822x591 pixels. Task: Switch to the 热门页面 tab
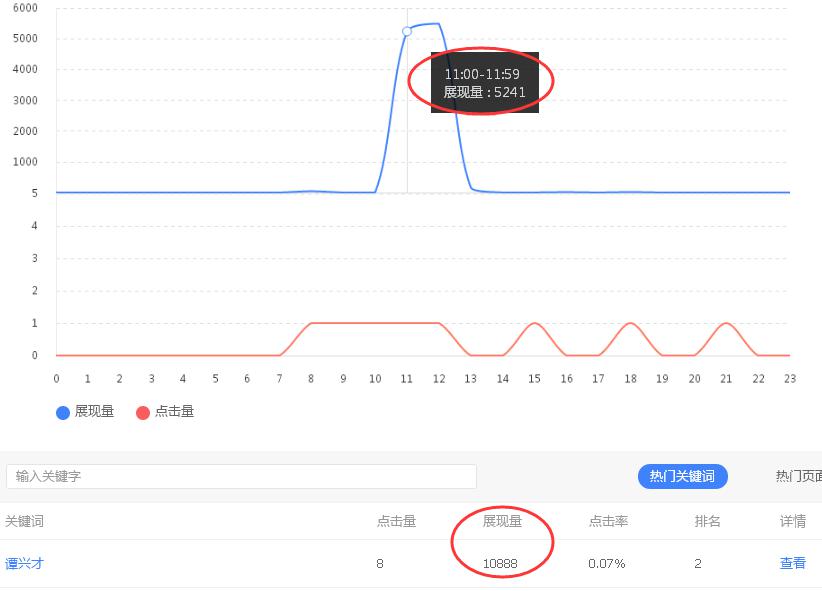point(798,477)
